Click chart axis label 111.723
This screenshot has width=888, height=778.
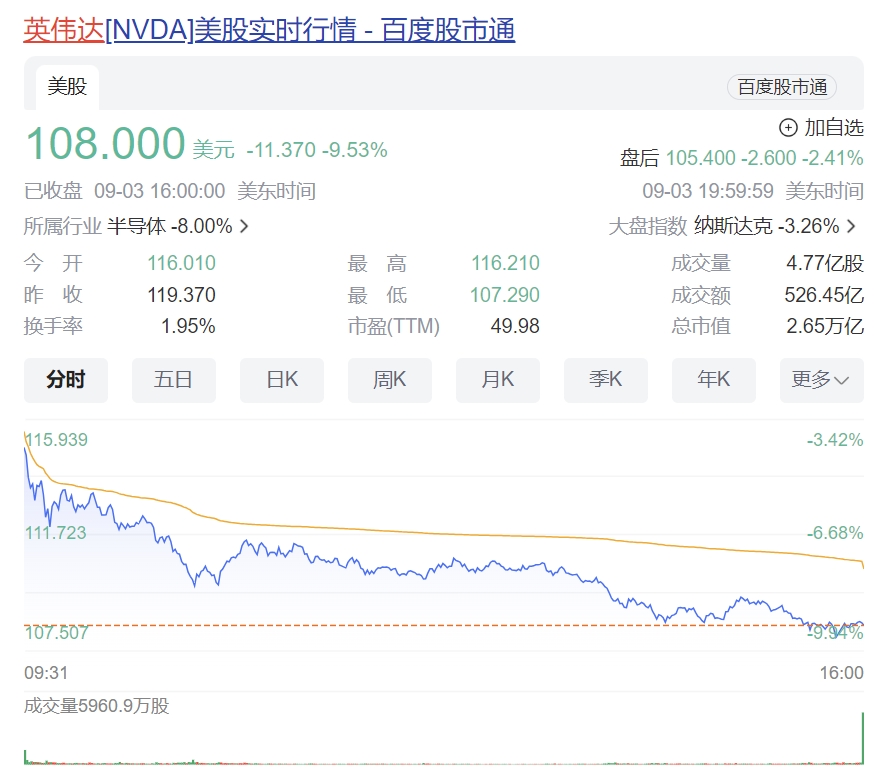tap(56, 533)
